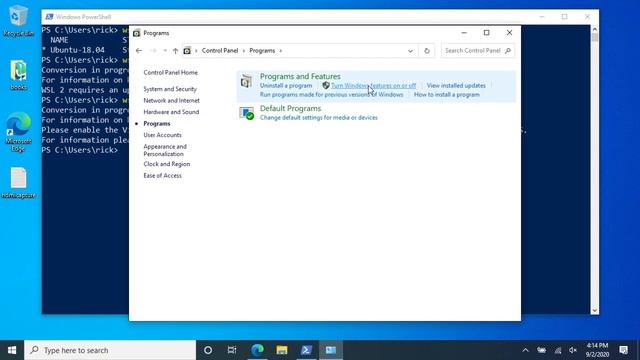Refresh the Control Panel address bar
The height and width of the screenshot is (360, 640).
(x=427, y=51)
